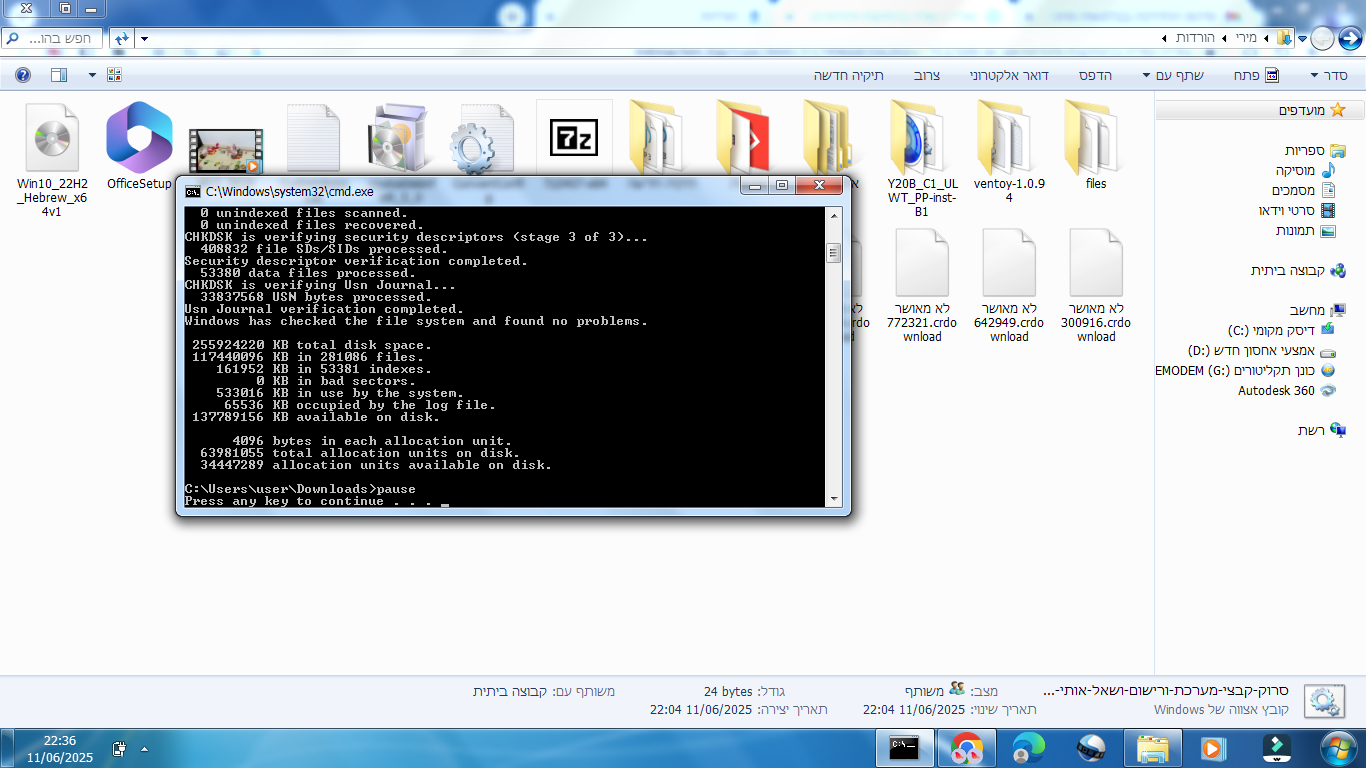The image size is (1366, 768).
Task: Click the change view icon in the toolbar
Action: tap(114, 75)
